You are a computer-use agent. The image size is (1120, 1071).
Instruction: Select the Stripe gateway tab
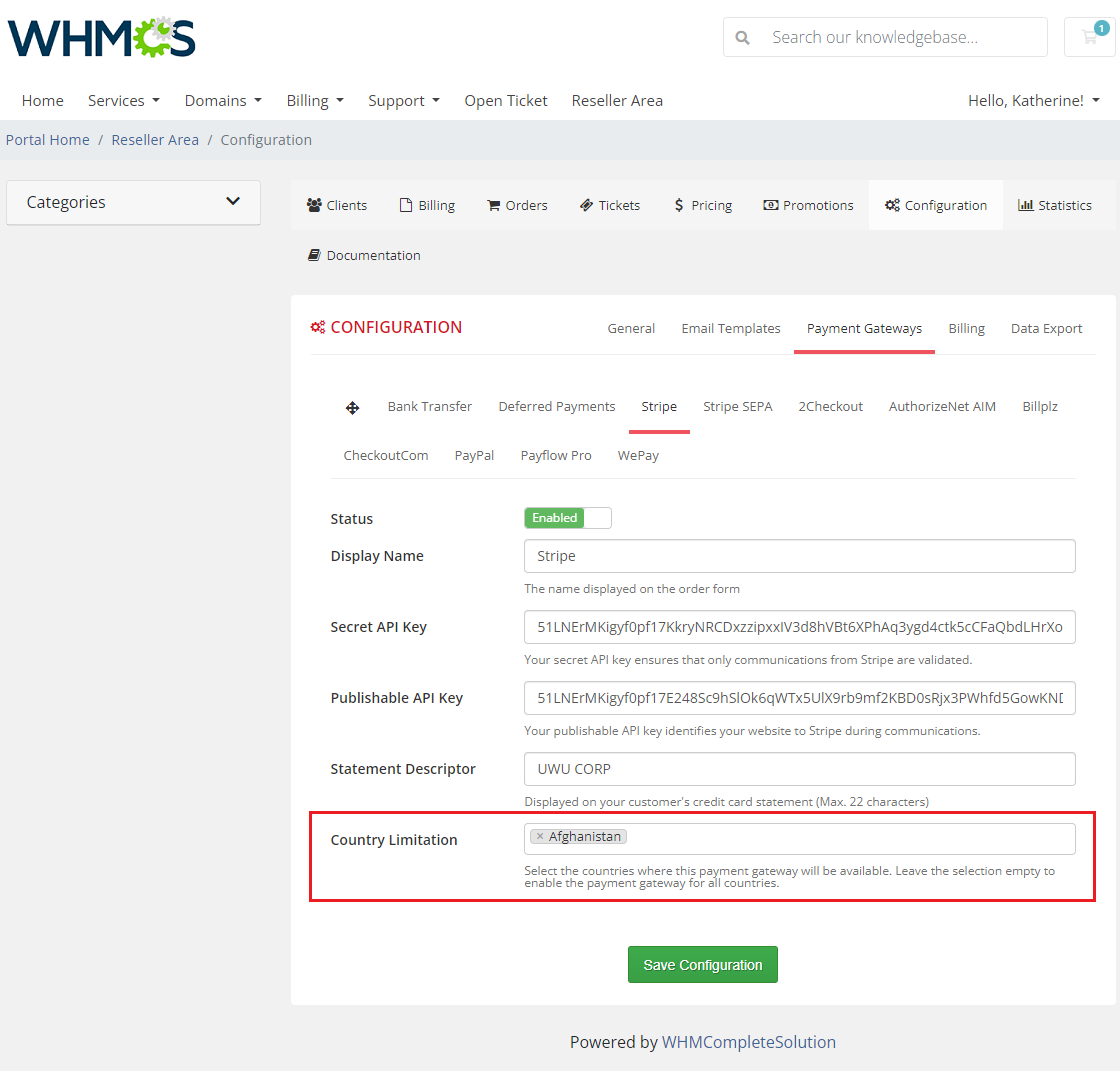click(659, 406)
